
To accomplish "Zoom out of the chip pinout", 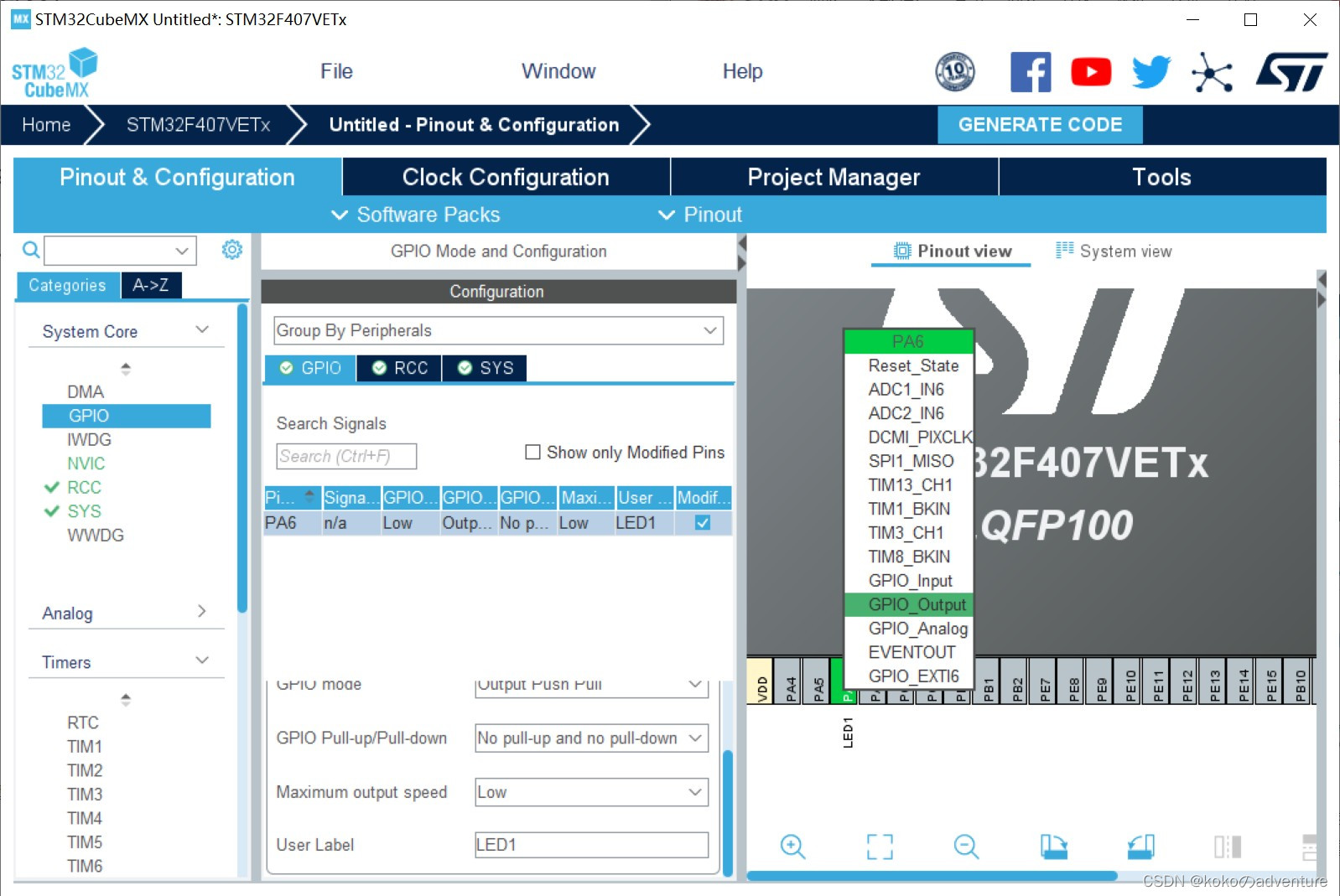I will pos(967,847).
